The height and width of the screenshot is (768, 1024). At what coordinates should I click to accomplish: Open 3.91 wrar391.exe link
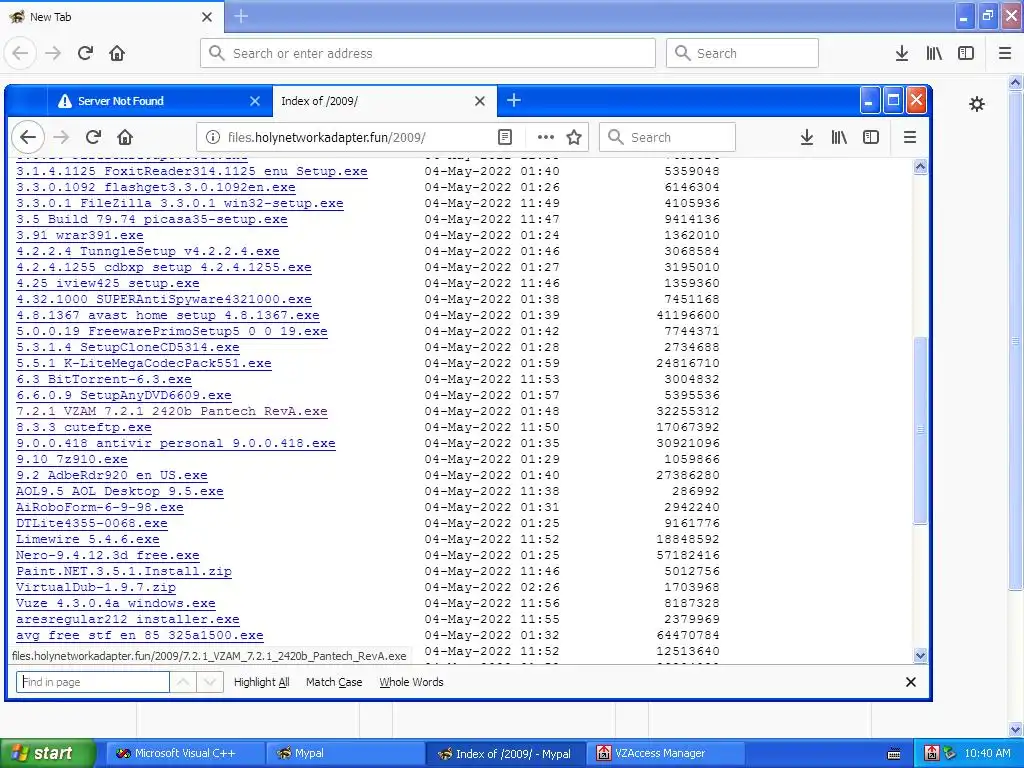click(x=80, y=235)
